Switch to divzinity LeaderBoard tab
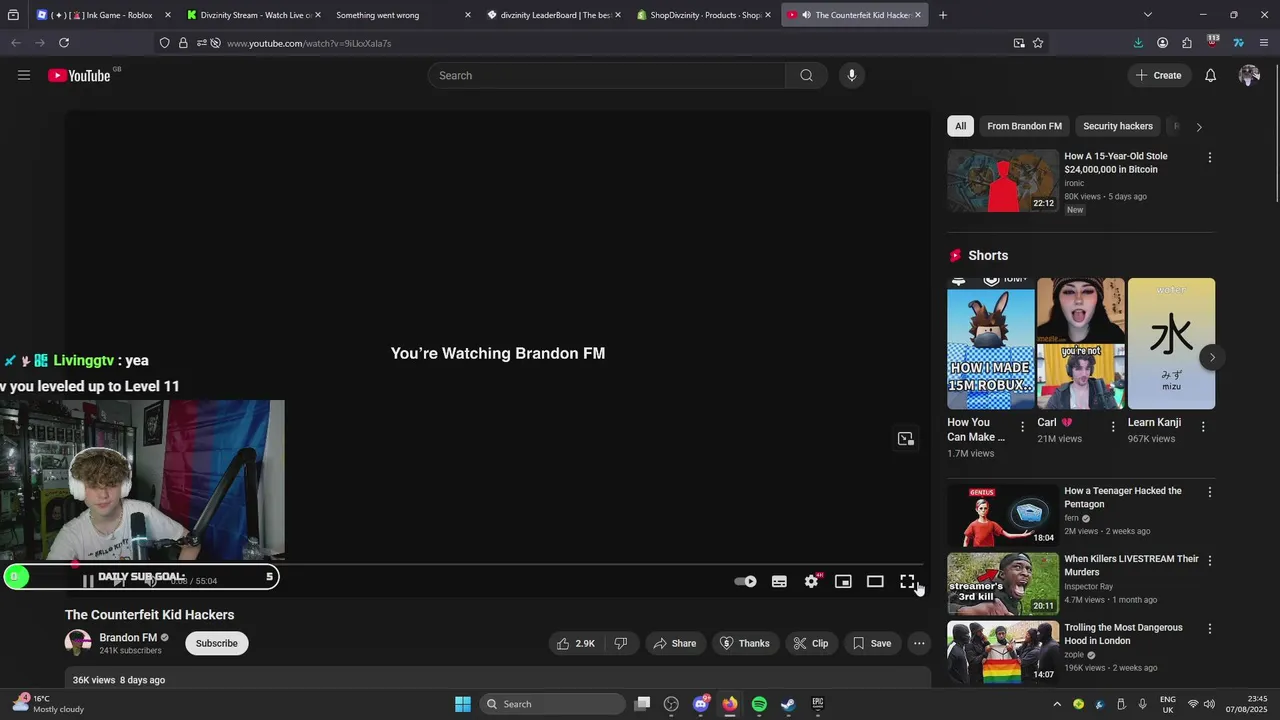1280x720 pixels. coord(554,15)
